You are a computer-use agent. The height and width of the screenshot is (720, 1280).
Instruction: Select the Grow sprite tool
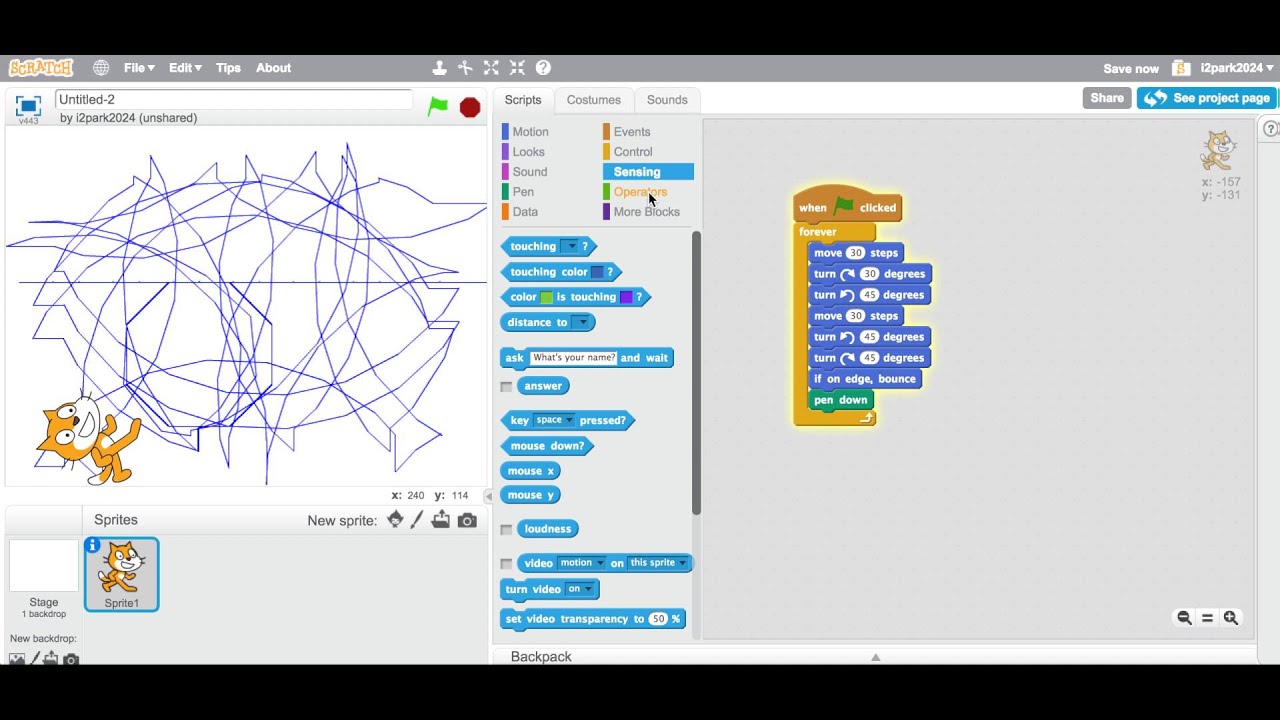[491, 68]
